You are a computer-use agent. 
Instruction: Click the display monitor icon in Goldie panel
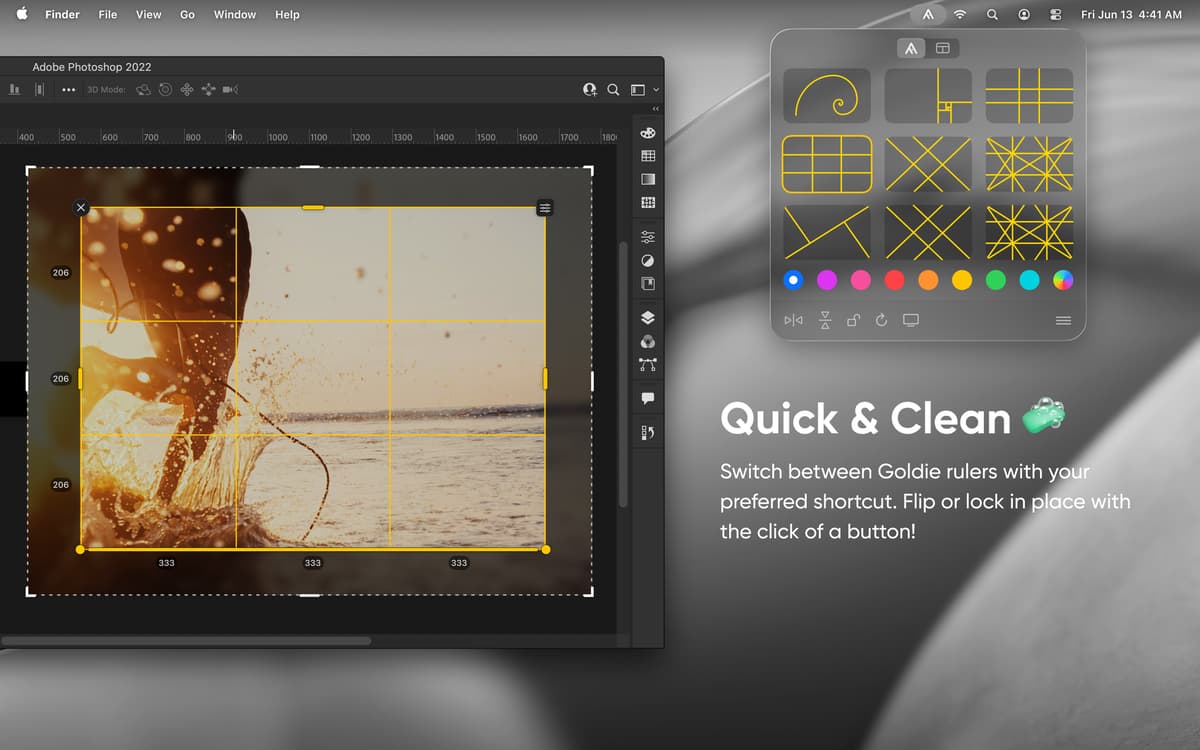[911, 321]
